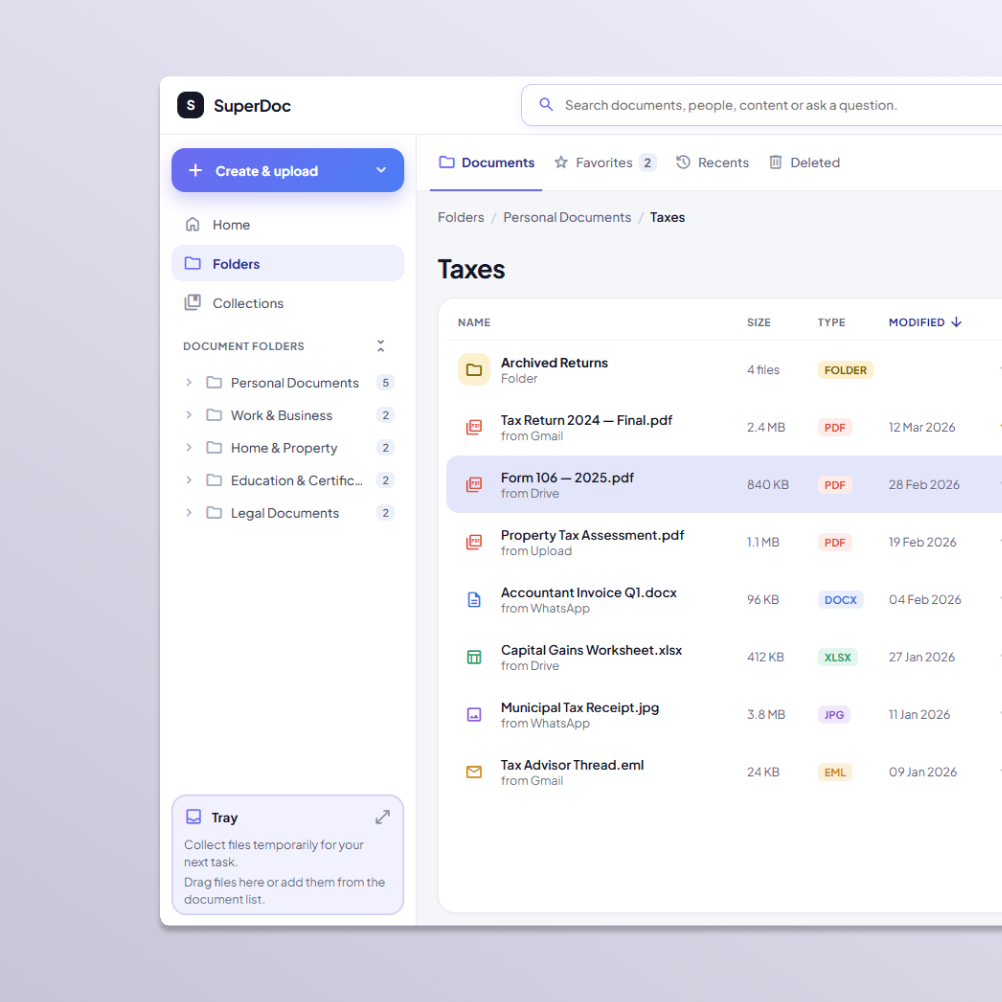
Task: Switch to the Recents tab
Action: point(713,163)
